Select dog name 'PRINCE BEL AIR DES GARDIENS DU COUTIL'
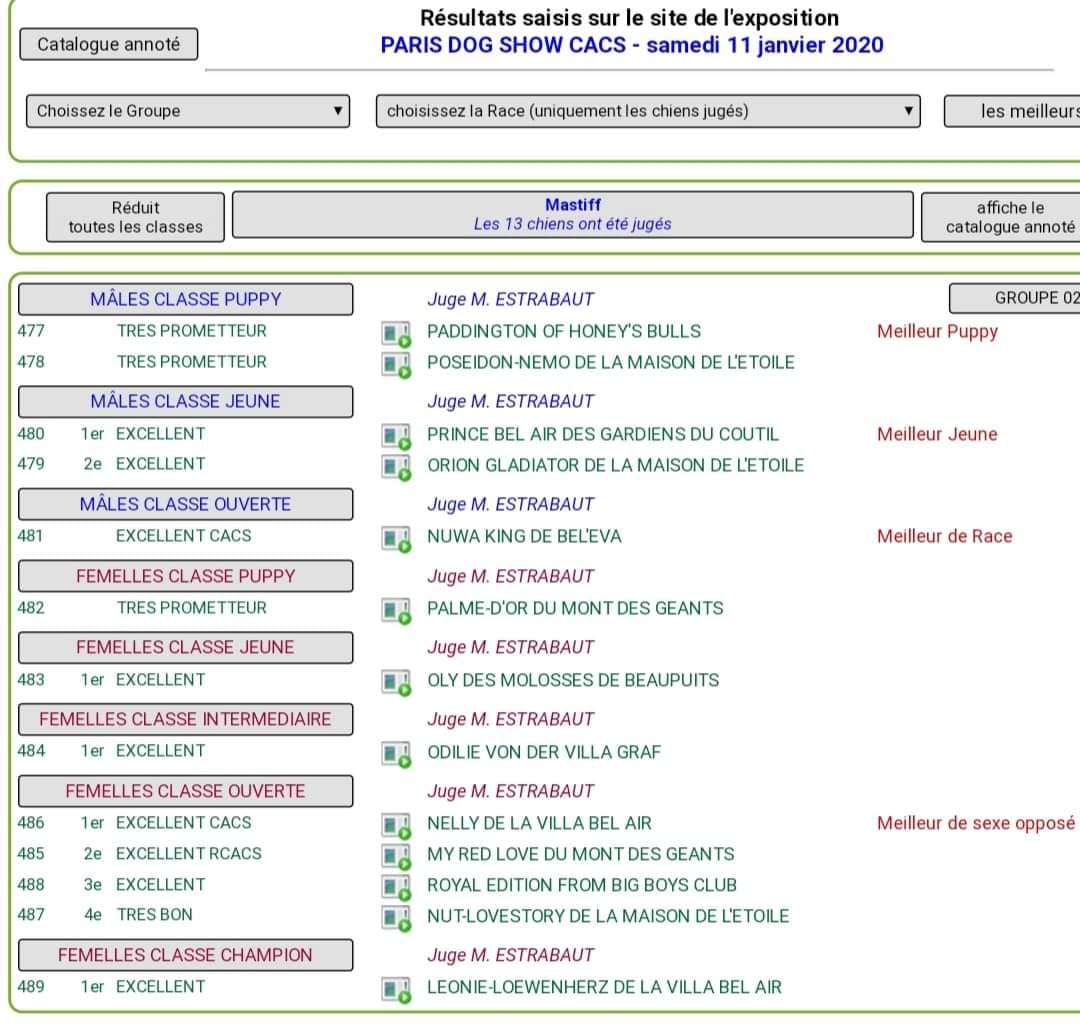 coord(603,434)
